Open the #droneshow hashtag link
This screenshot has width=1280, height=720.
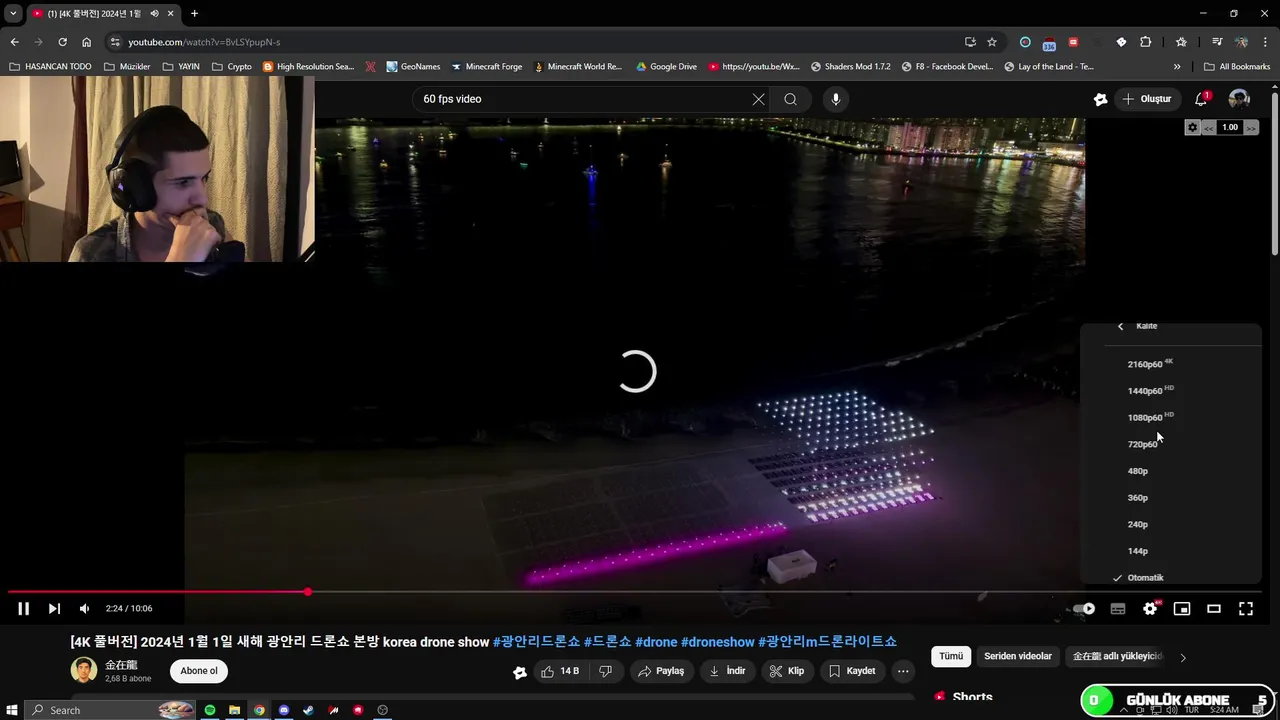click(x=717, y=641)
